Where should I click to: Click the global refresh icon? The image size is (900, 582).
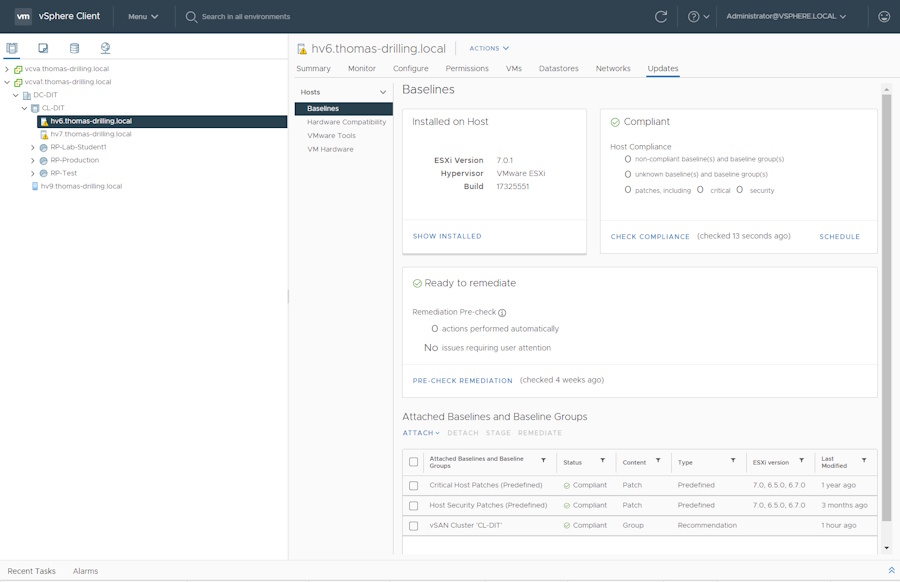click(661, 17)
